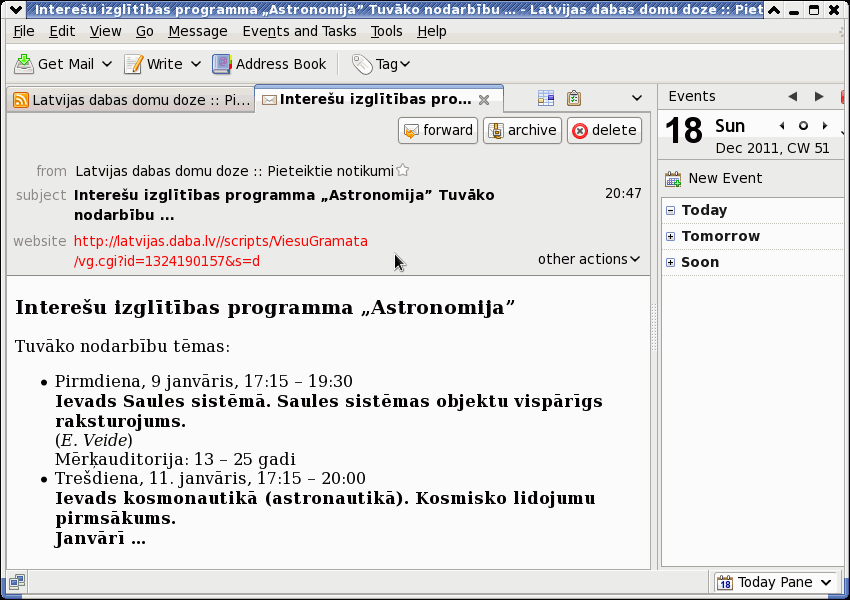
Task: Create a New Event
Action: pos(713,178)
